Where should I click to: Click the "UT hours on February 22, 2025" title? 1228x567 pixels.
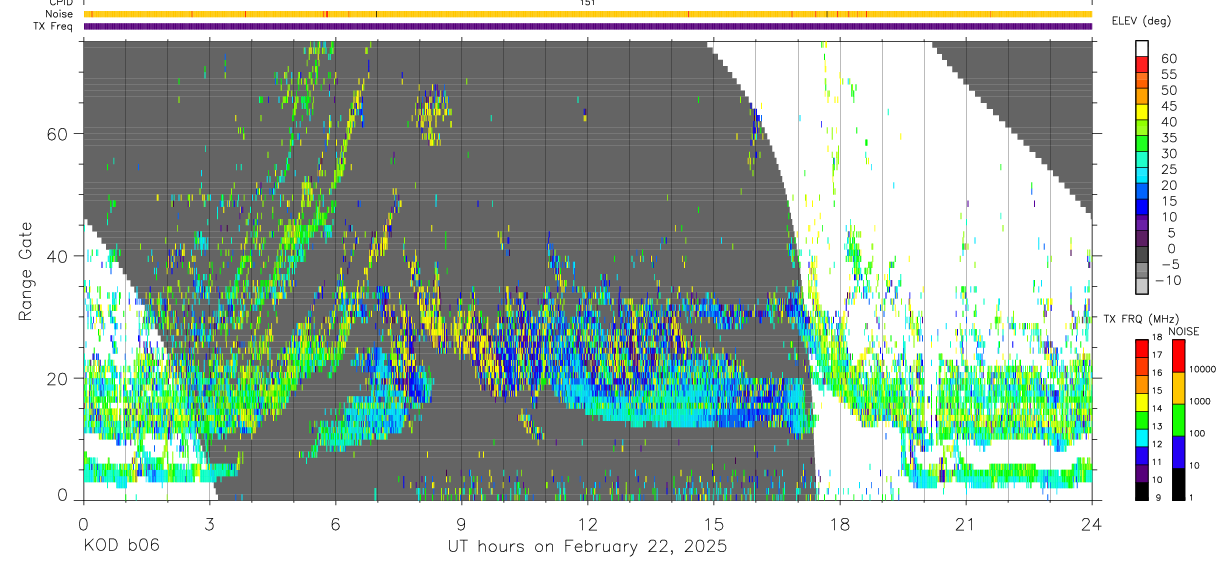point(587,547)
